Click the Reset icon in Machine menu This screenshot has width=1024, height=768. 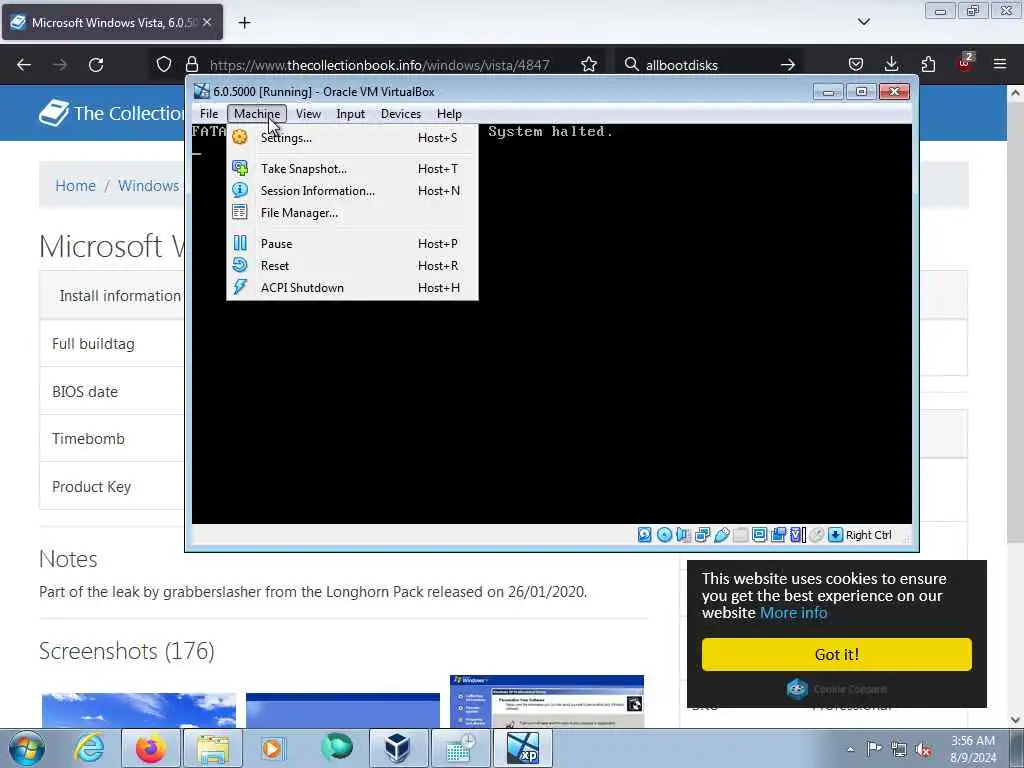click(x=240, y=265)
